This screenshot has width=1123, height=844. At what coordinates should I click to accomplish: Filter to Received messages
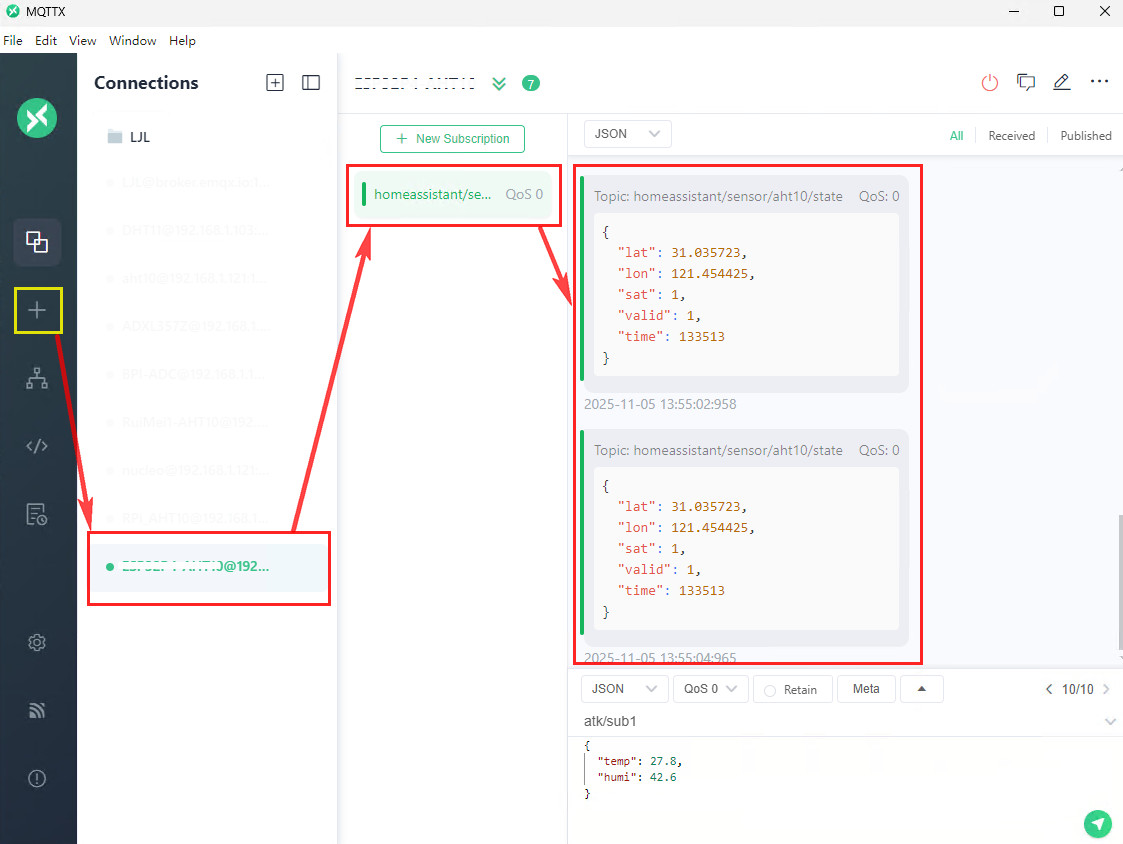(x=1011, y=135)
